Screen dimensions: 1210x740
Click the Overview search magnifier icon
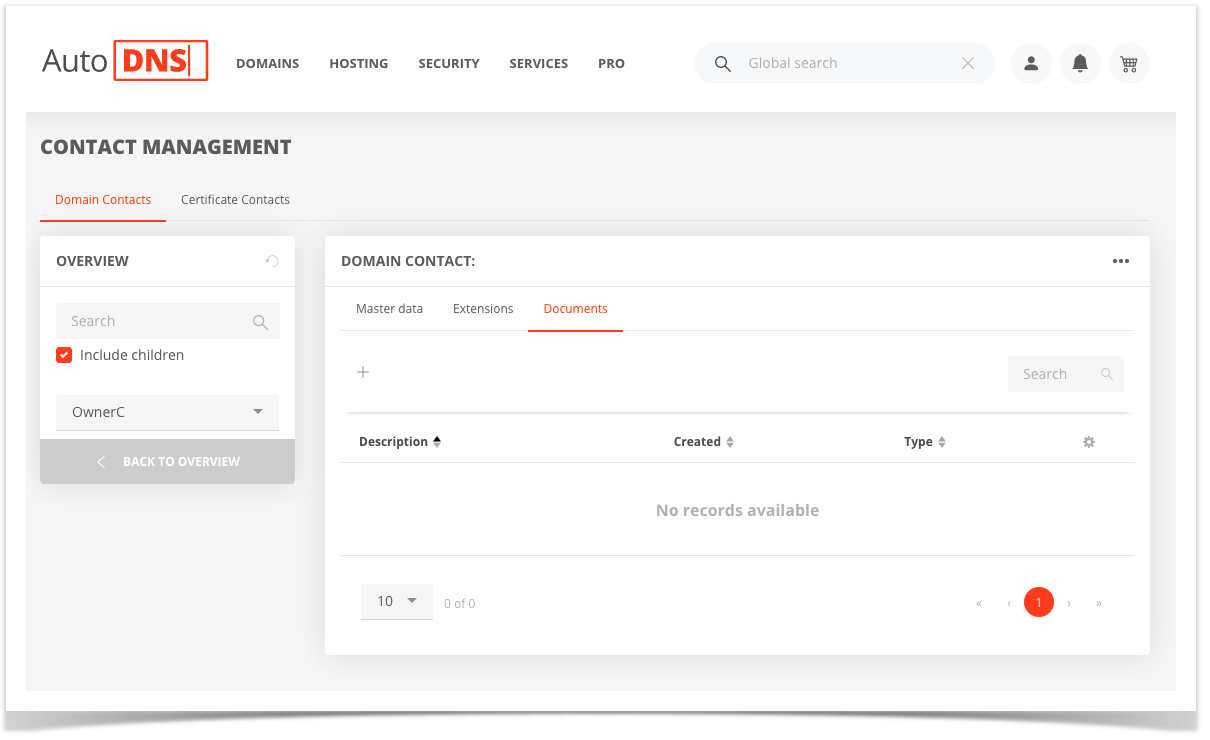point(260,322)
